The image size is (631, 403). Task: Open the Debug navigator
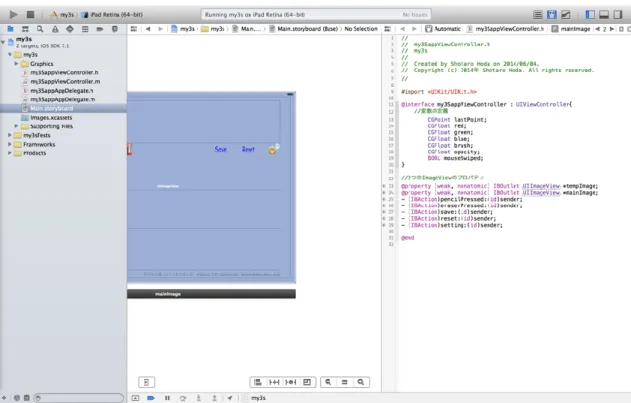coord(85,29)
